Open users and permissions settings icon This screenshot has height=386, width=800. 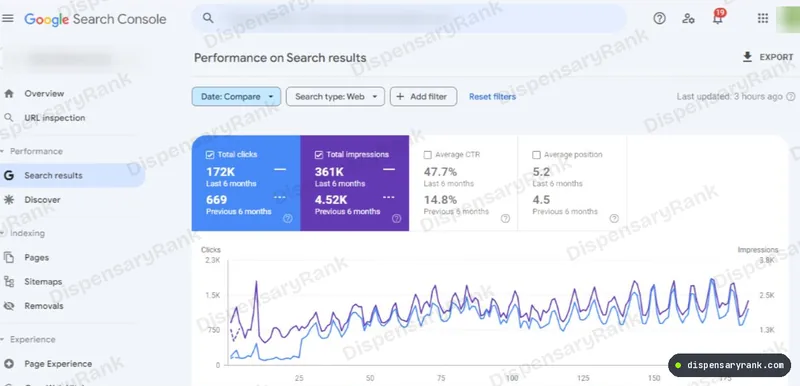coord(688,19)
